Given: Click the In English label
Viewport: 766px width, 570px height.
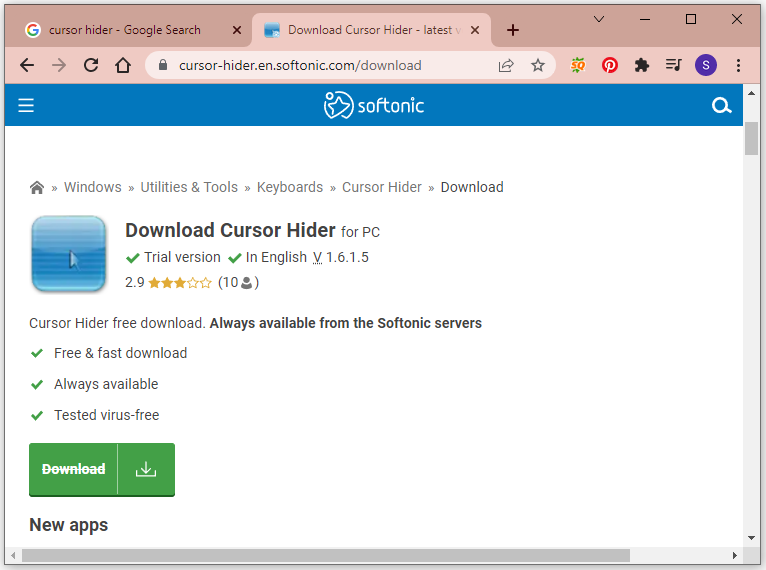Looking at the screenshot, I should click(x=276, y=257).
